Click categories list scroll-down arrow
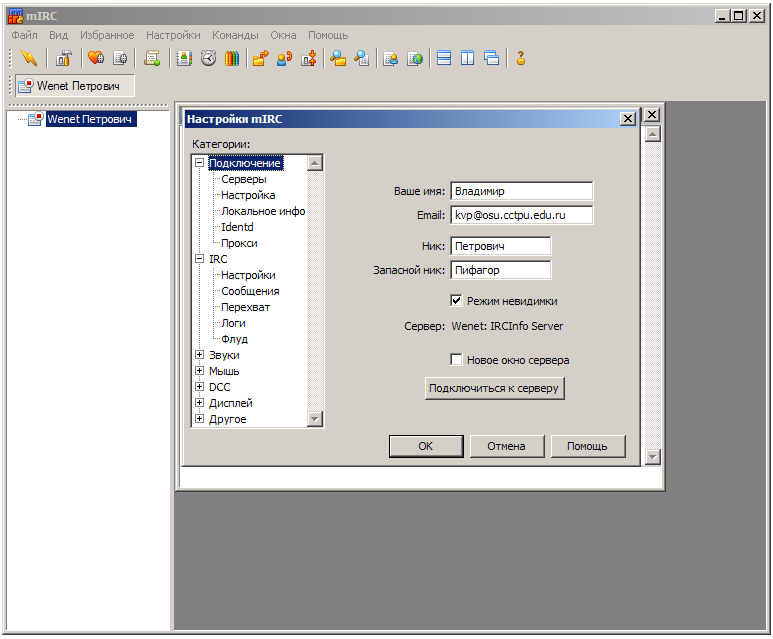The image size is (773, 639). pyautogui.click(x=315, y=419)
